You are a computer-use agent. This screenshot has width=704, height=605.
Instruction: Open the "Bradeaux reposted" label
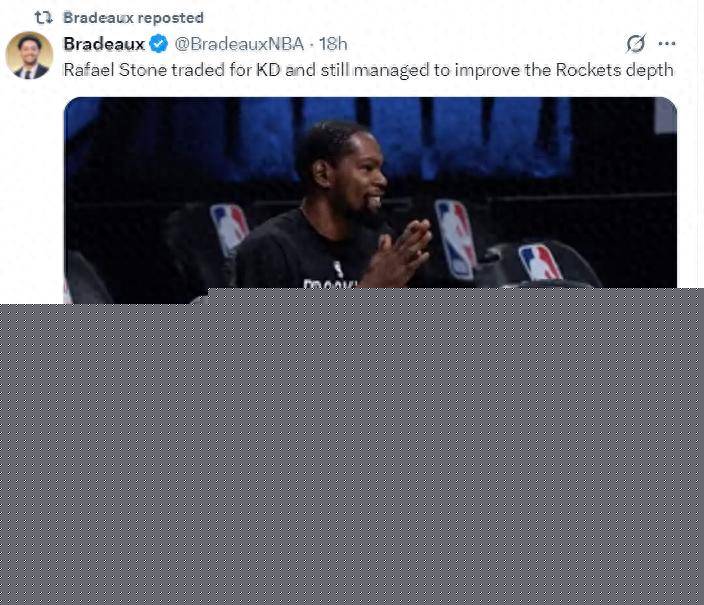click(x=133, y=18)
